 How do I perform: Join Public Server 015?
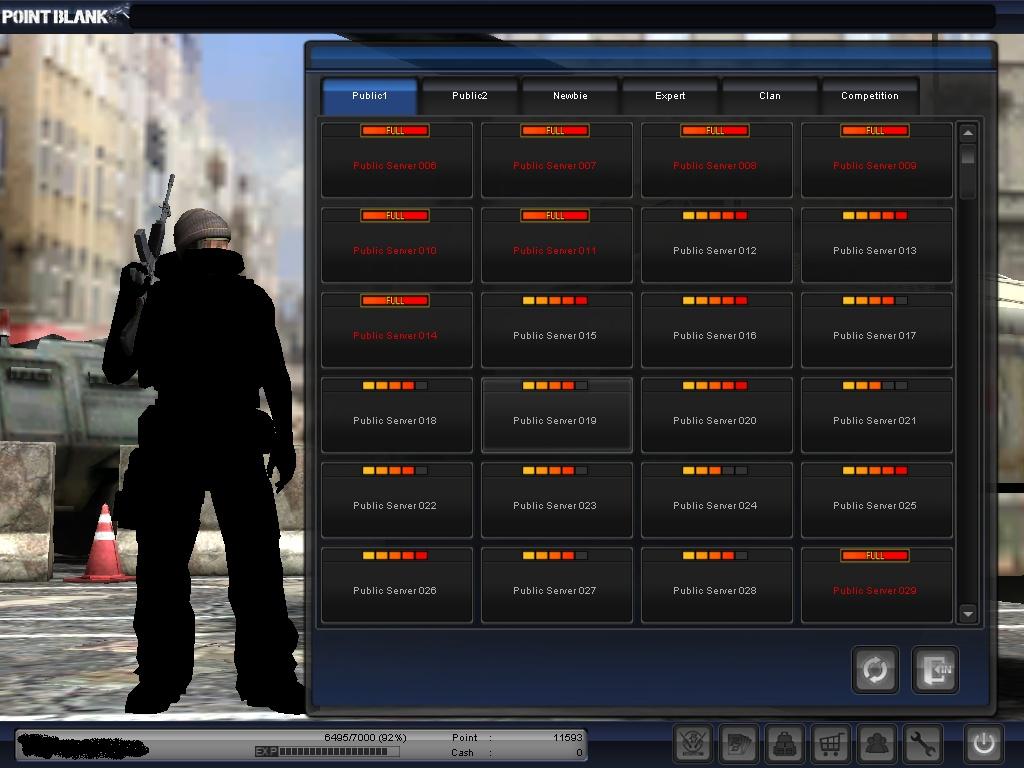coord(556,330)
